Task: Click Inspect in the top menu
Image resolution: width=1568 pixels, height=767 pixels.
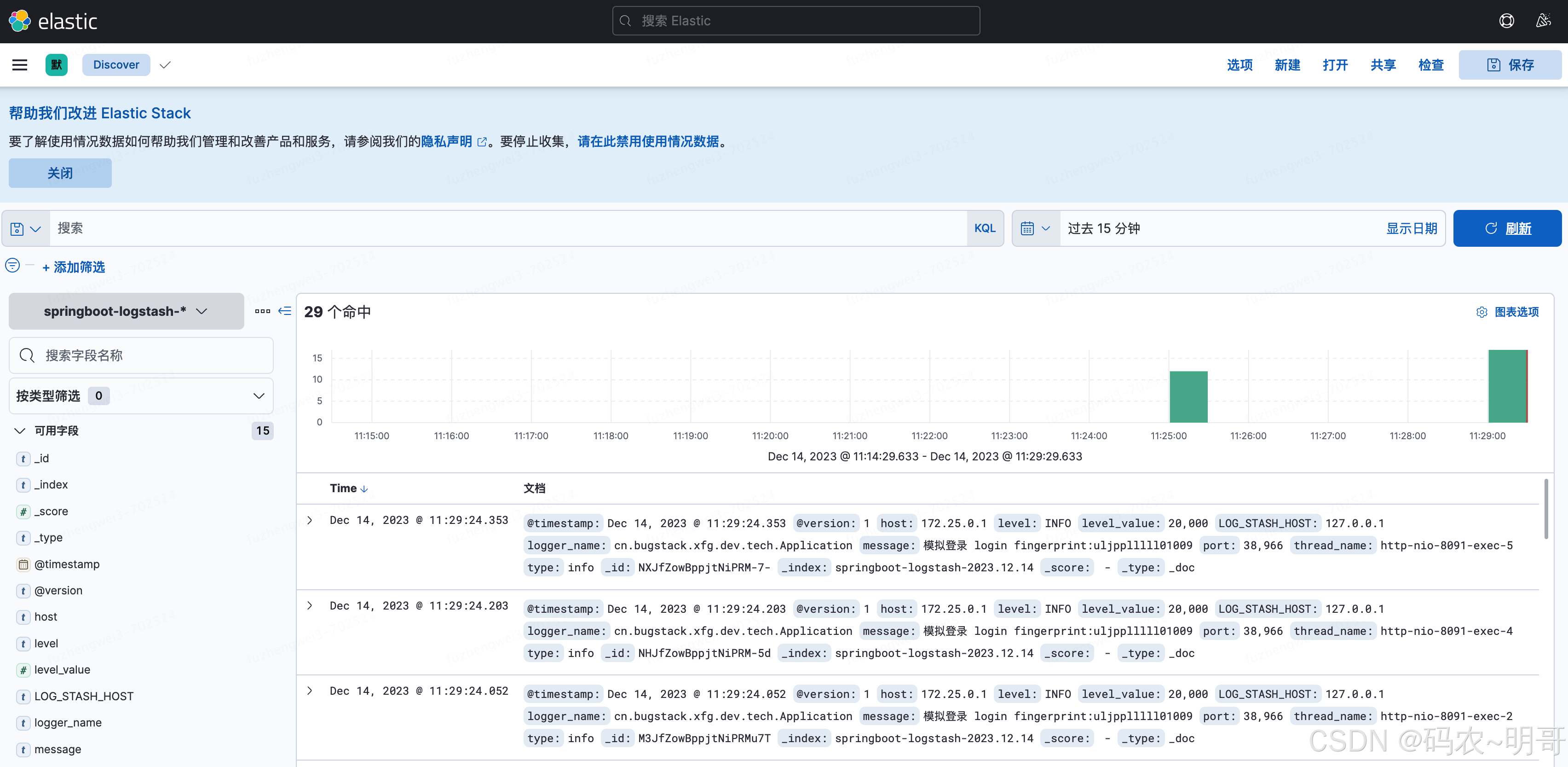Action: click(x=1430, y=64)
